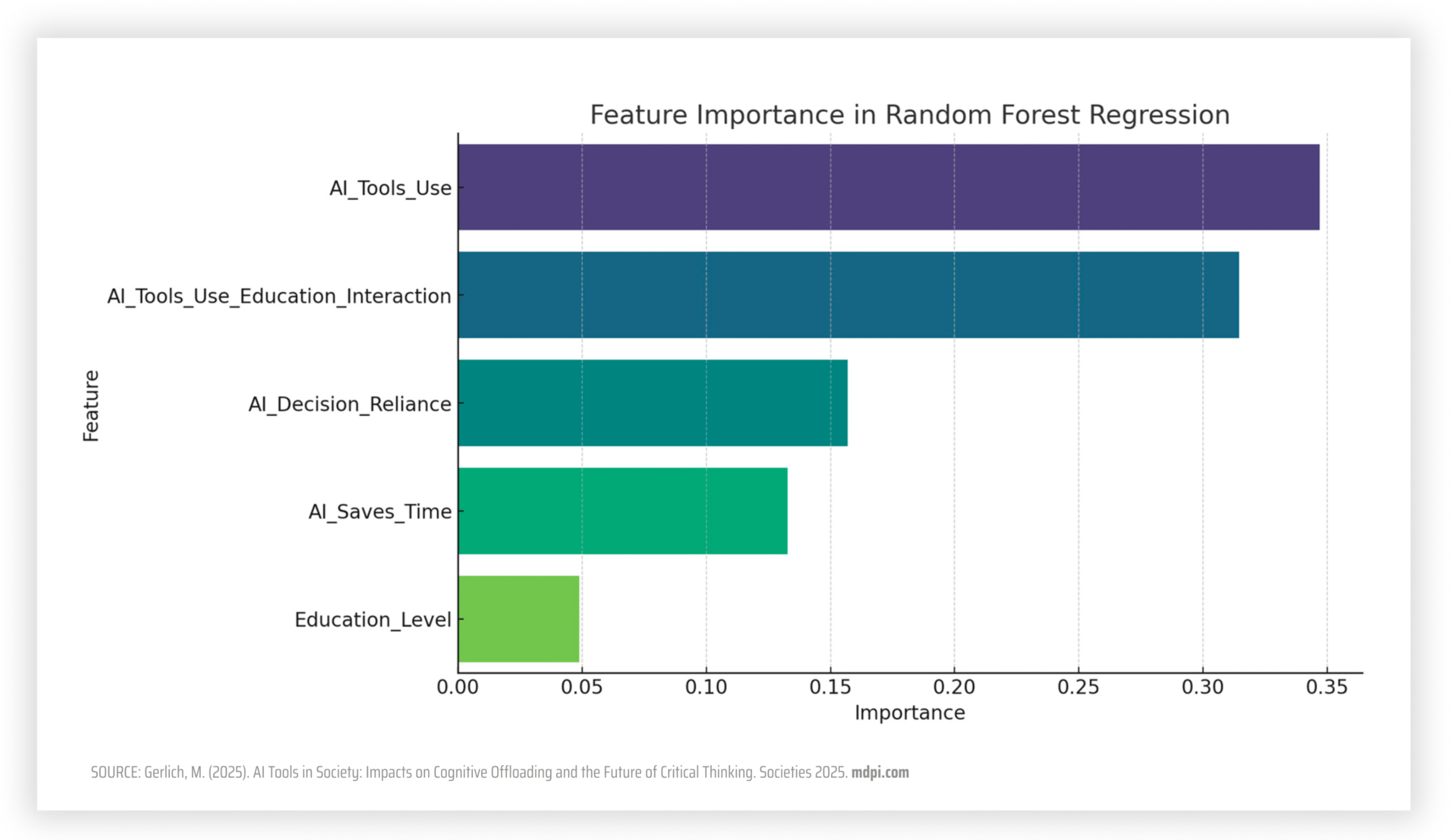Select the light green Education_Level bar
The height and width of the screenshot is (840, 1450).
tap(519, 619)
